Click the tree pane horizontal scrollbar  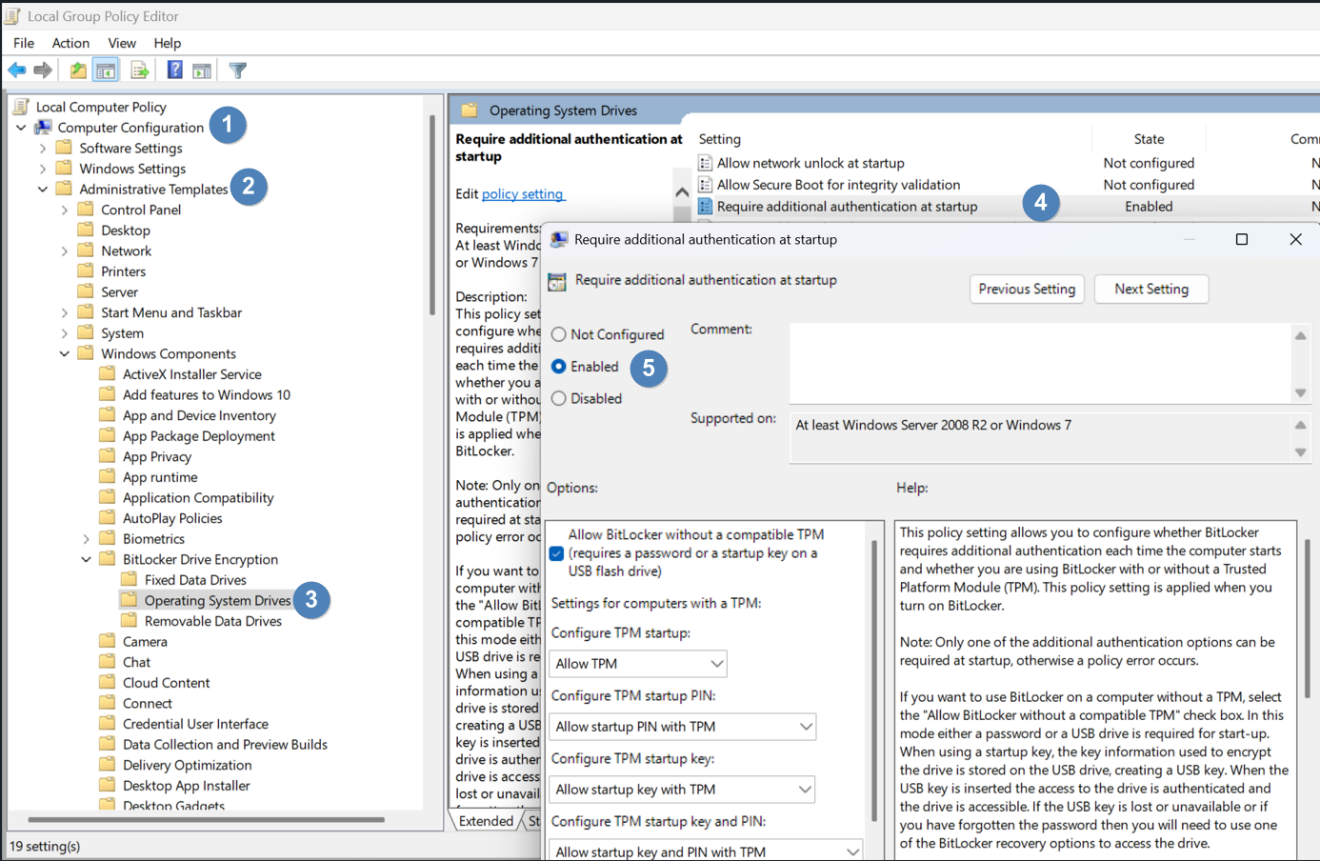[x=200, y=819]
